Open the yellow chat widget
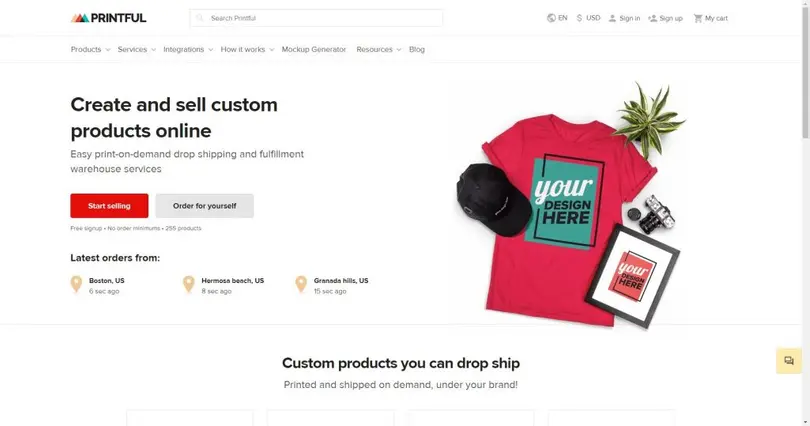This screenshot has height=426, width=810. click(789, 360)
